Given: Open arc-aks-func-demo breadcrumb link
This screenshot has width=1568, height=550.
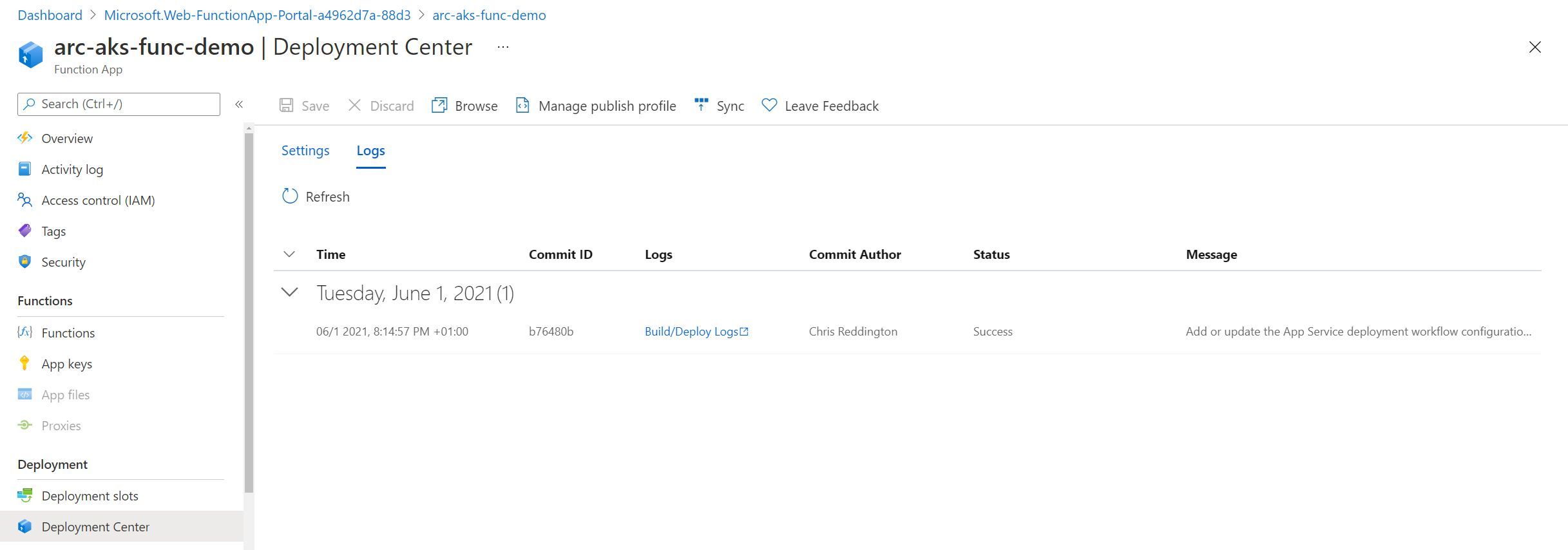Looking at the screenshot, I should [x=489, y=15].
